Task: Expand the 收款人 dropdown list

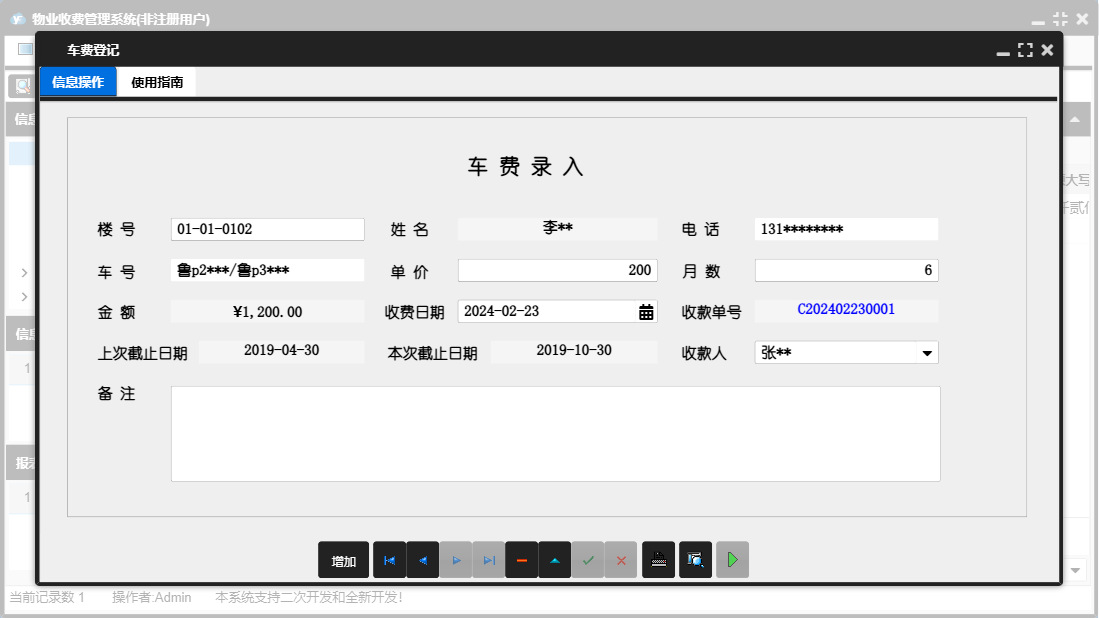Action: point(927,353)
